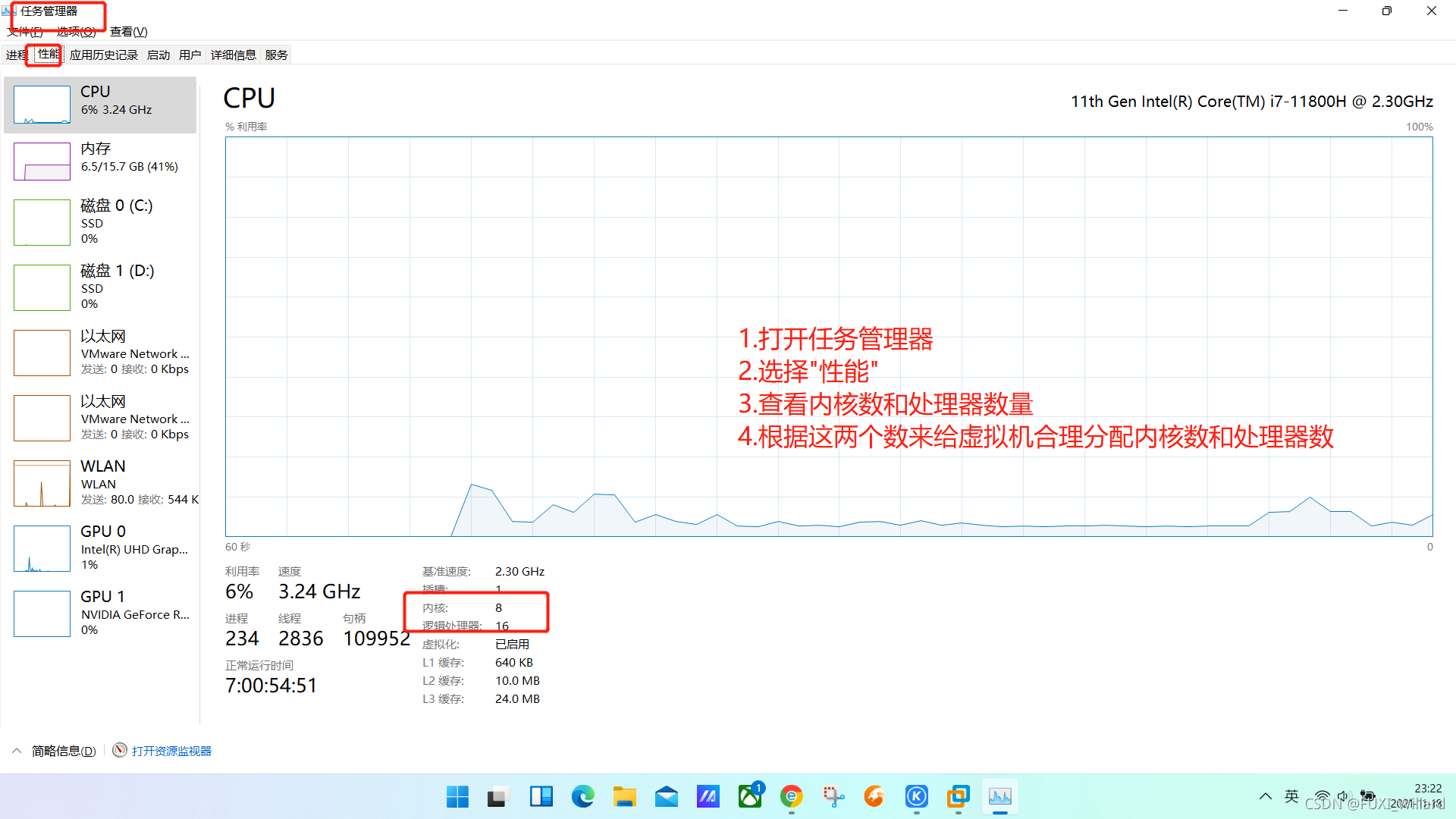Screen dimensions: 1456x819
Task: Open the 启动 startup tab
Action: click(x=158, y=55)
